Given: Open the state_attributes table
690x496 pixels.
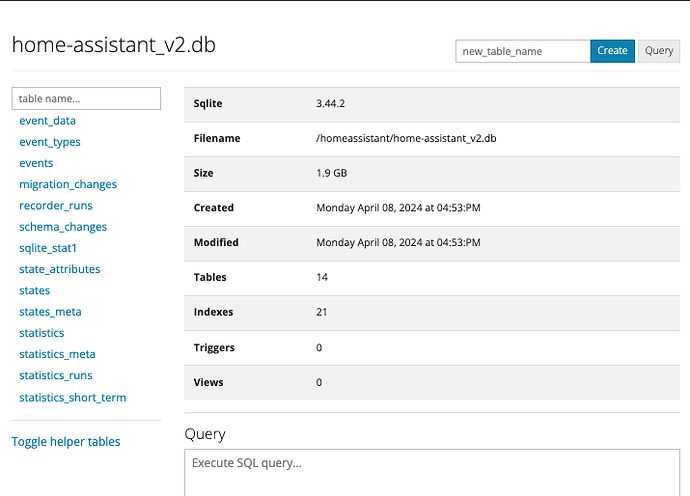Looking at the screenshot, I should point(59,269).
